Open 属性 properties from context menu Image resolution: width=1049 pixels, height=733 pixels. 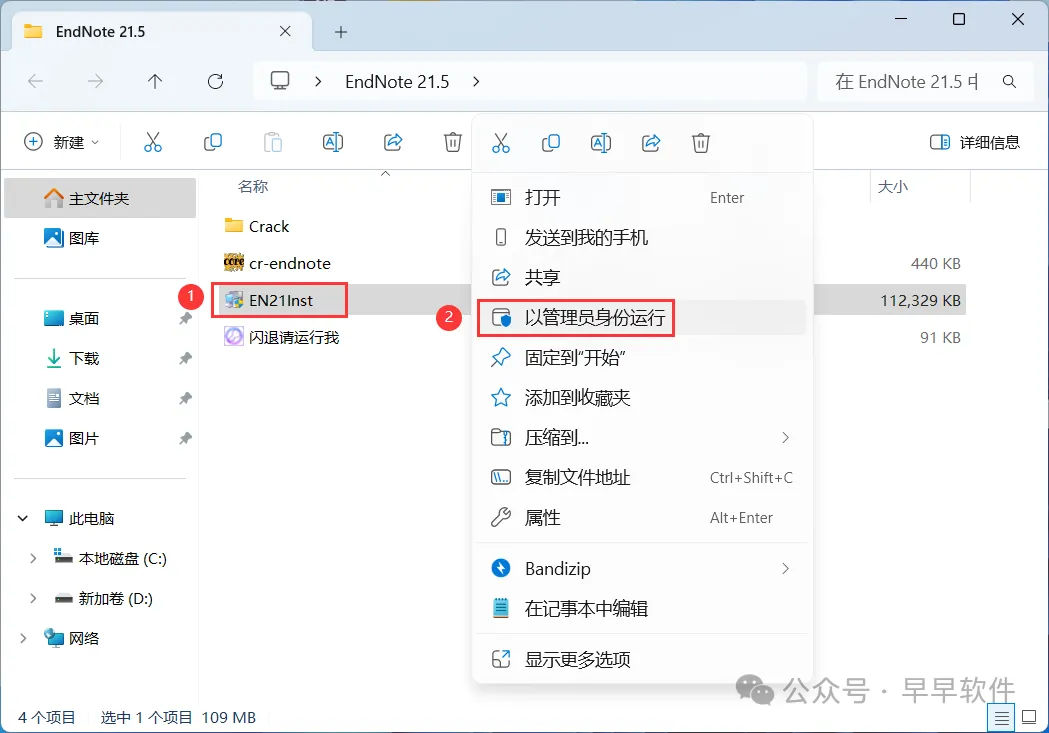tap(642, 518)
